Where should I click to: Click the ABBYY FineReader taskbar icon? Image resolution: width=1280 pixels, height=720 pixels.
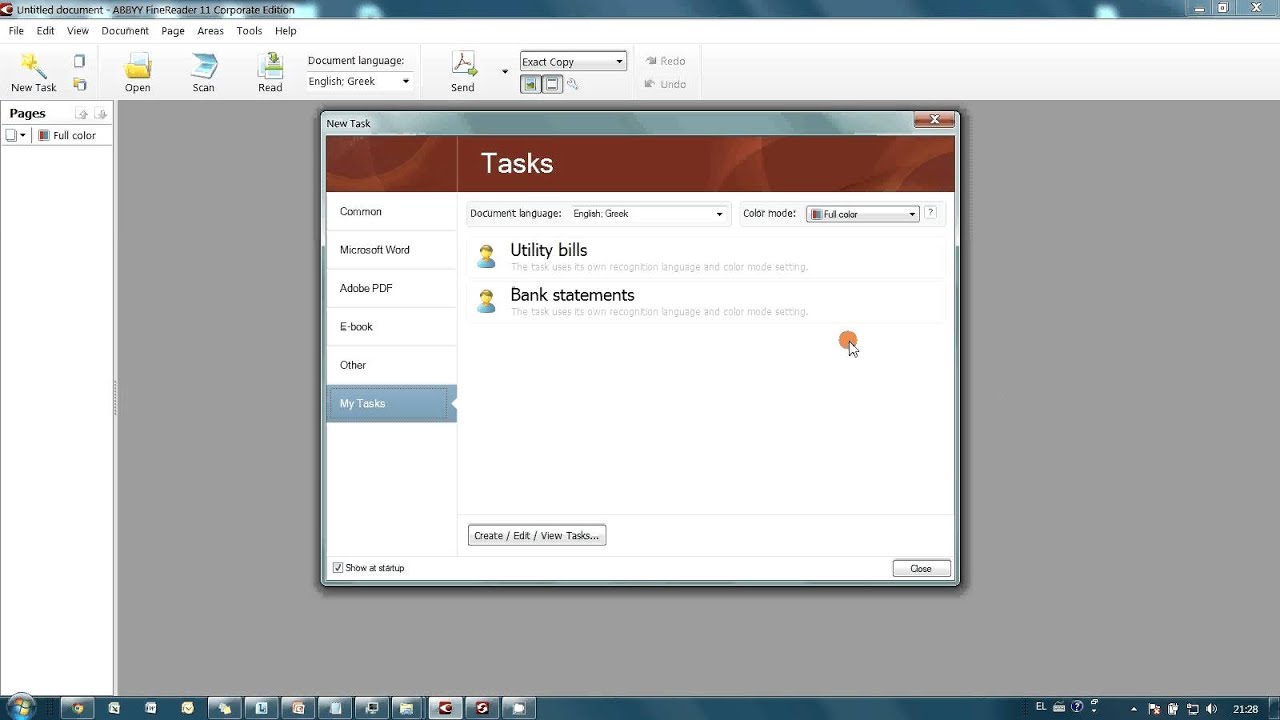pos(446,708)
